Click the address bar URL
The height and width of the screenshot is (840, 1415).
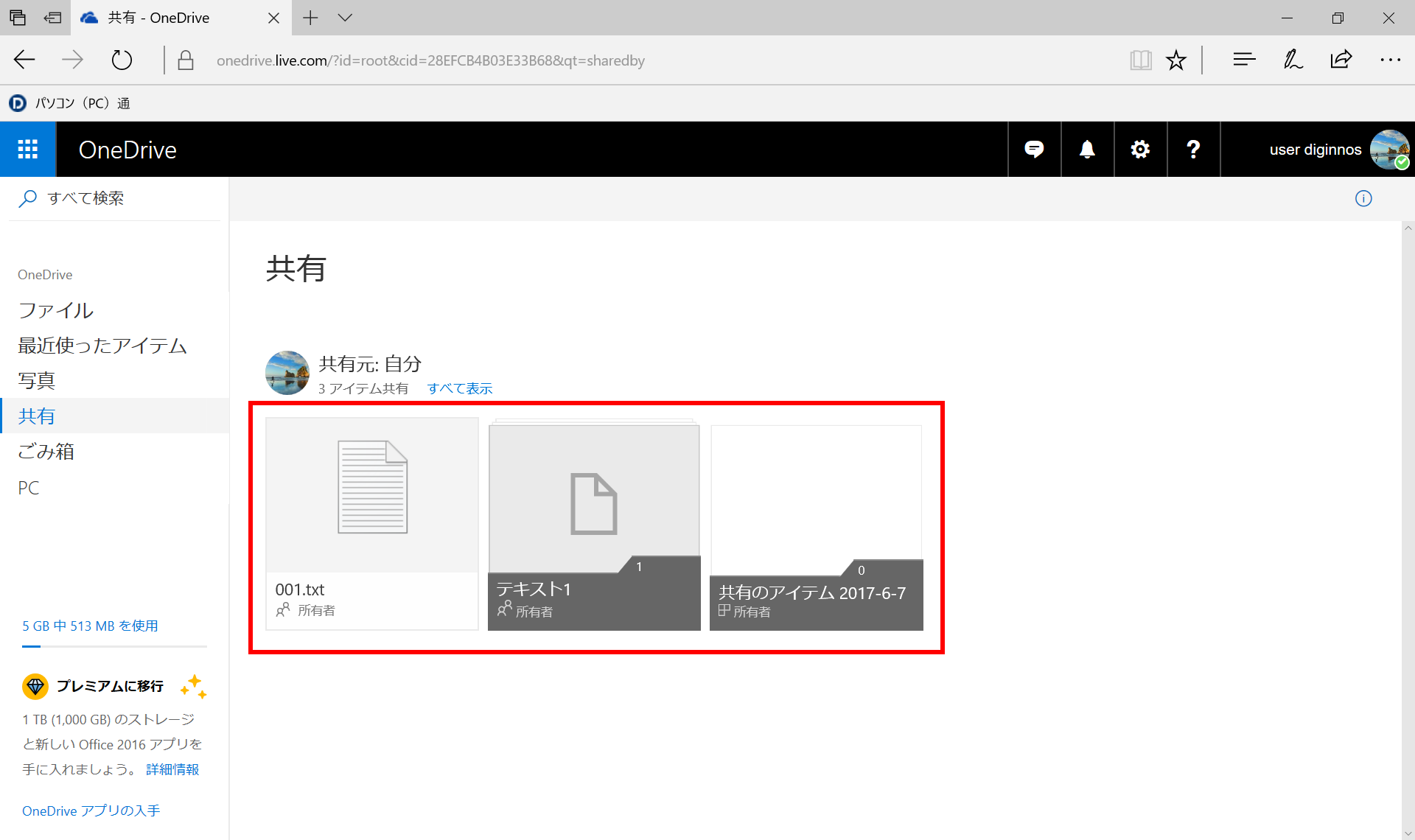(x=430, y=60)
